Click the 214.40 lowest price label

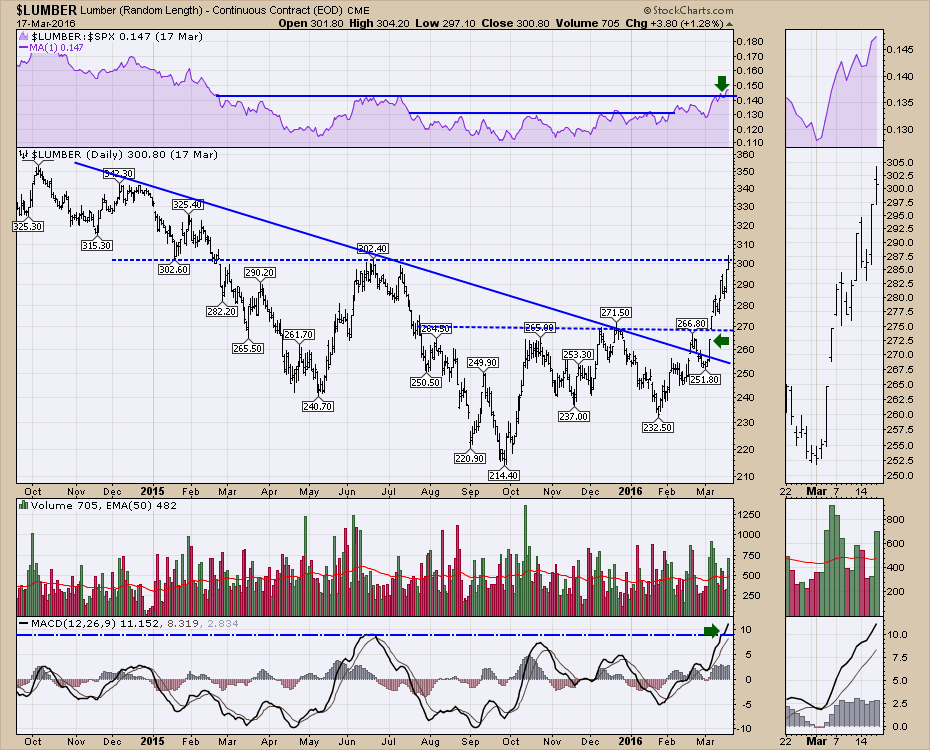504,475
